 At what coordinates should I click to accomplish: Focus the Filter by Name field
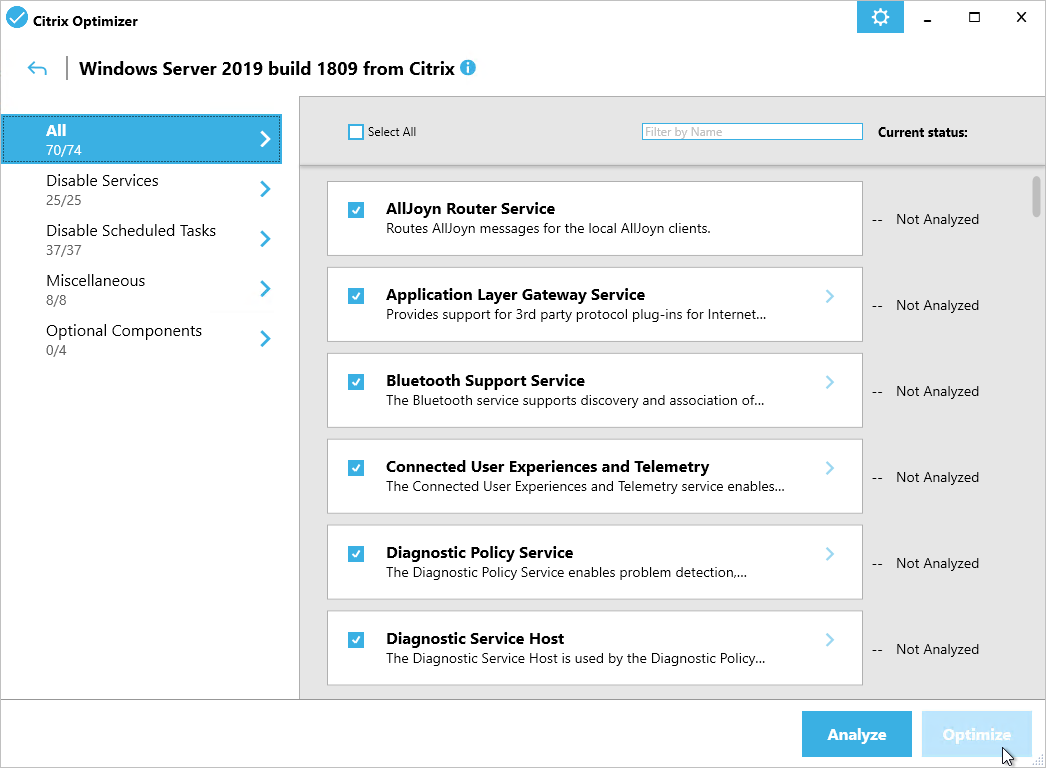tap(752, 131)
